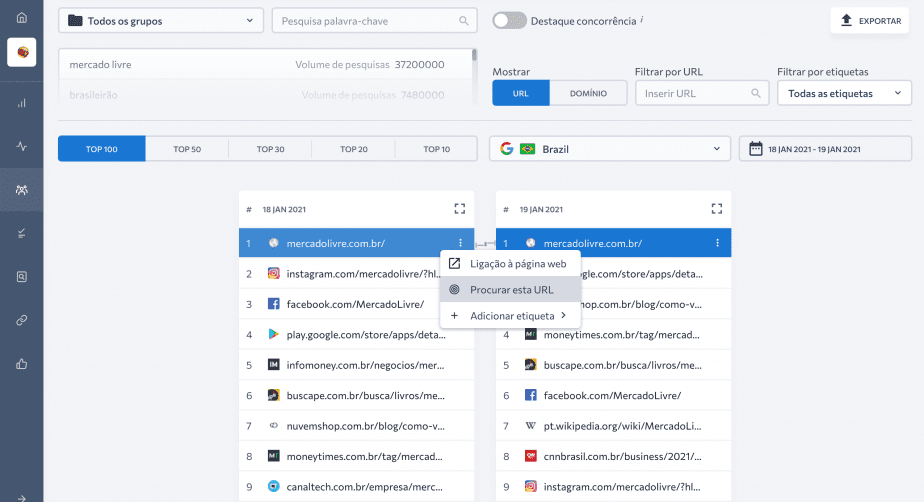The width and height of the screenshot is (924, 502).
Task: Focus the Inserir URL input field
Action: tap(702, 93)
